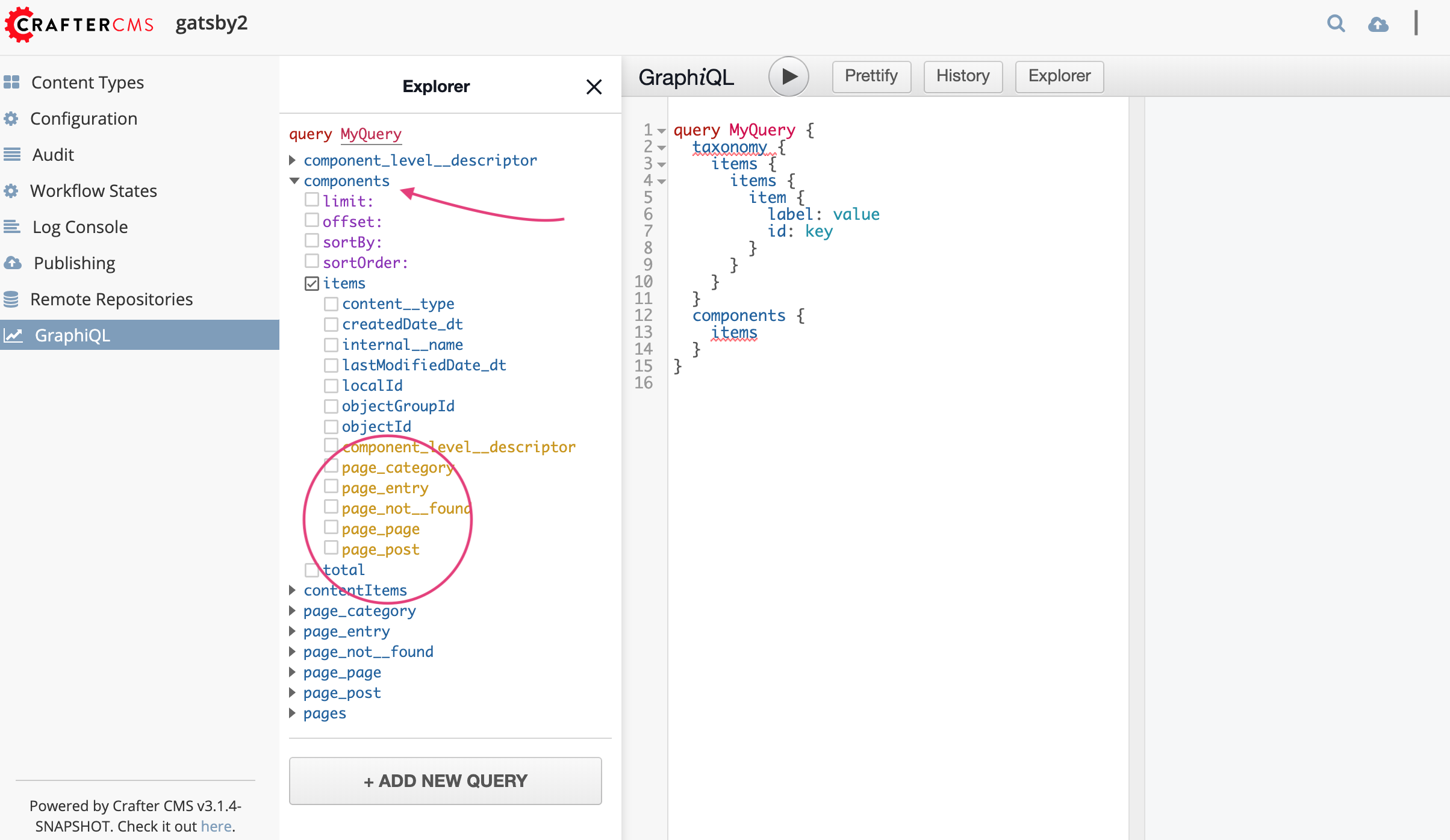The width and height of the screenshot is (1450, 840).
Task: Open Publishing via the cloud icon
Action: [12, 263]
